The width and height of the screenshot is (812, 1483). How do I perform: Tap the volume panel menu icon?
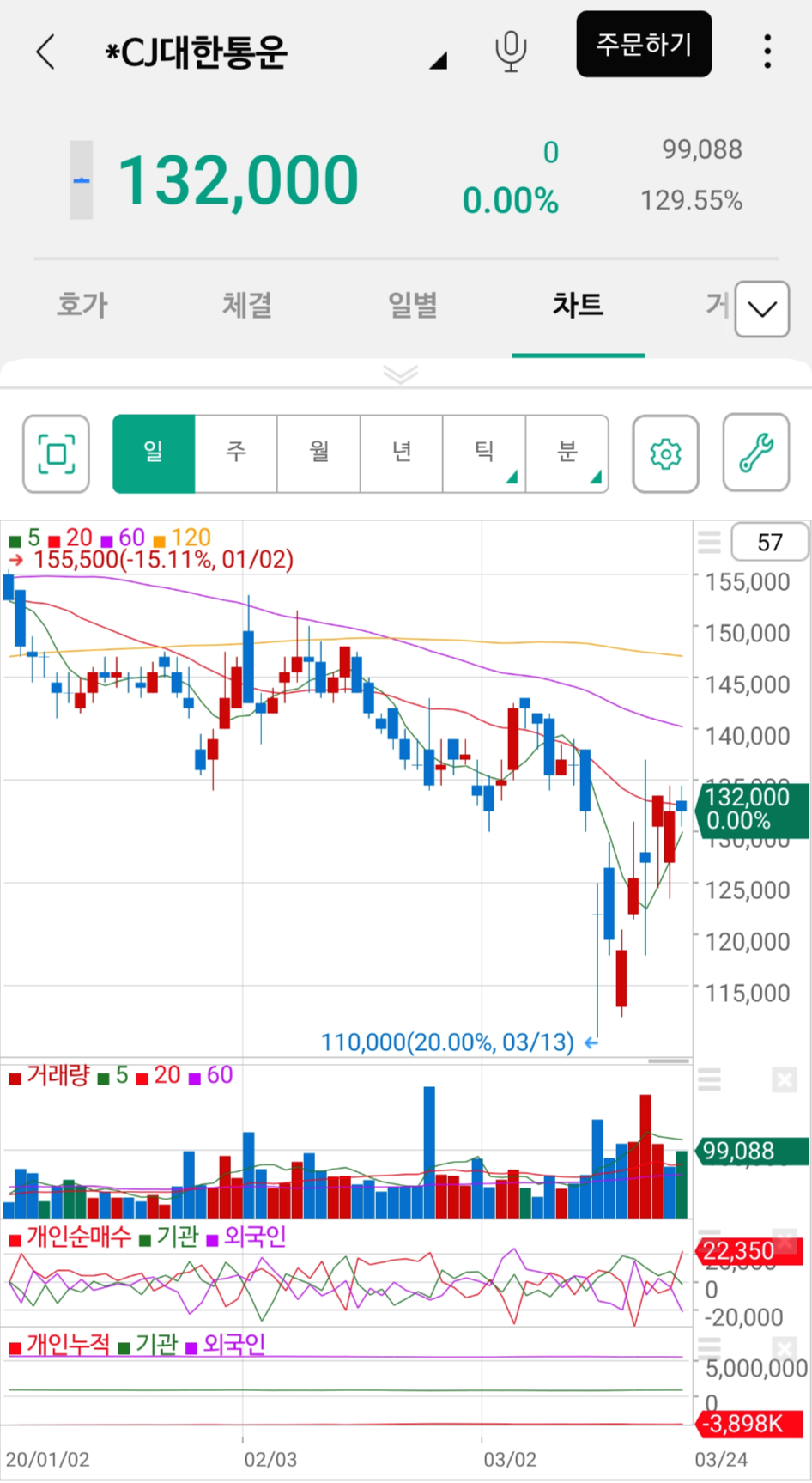709,1079
